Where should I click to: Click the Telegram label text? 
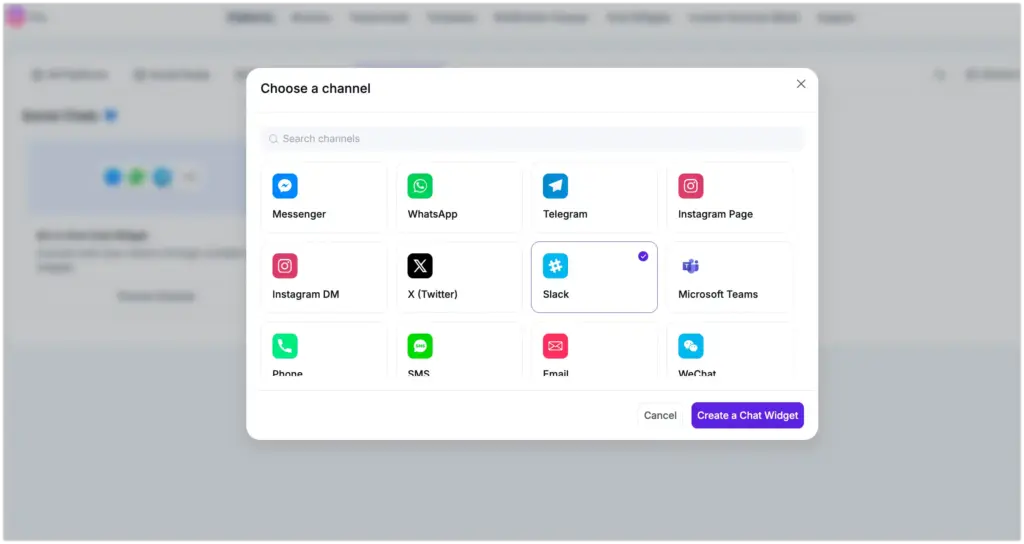[x=565, y=214]
